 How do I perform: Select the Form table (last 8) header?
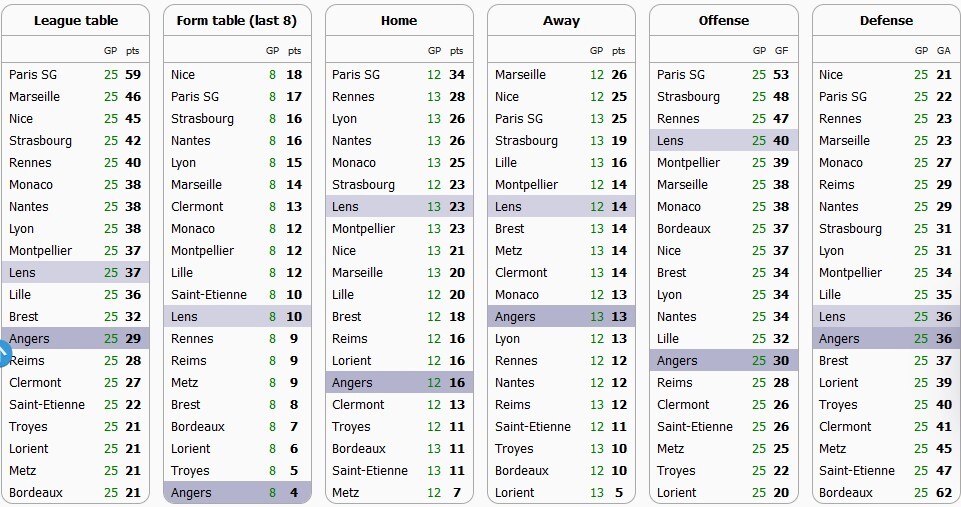click(237, 20)
